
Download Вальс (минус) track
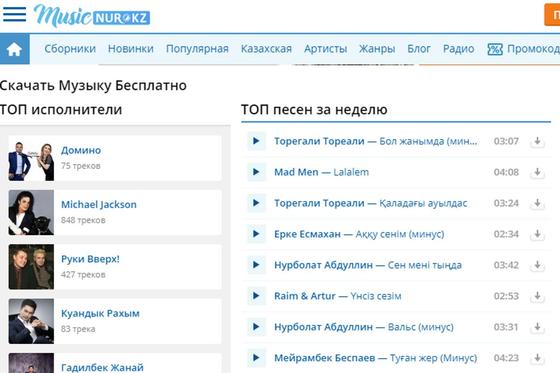tap(537, 327)
